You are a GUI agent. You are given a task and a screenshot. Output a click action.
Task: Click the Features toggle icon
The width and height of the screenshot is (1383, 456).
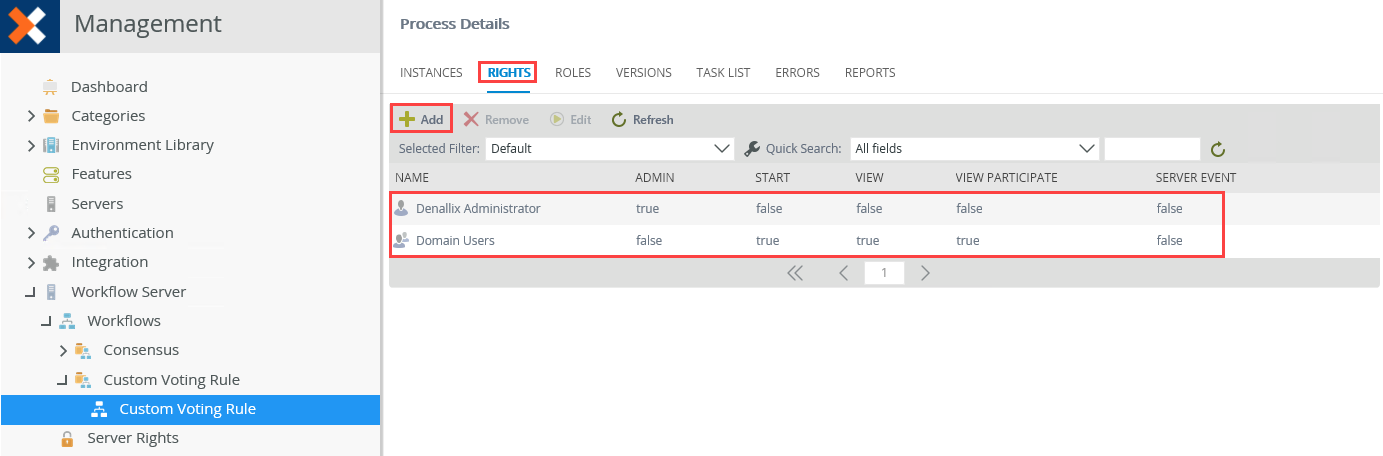[x=51, y=174]
